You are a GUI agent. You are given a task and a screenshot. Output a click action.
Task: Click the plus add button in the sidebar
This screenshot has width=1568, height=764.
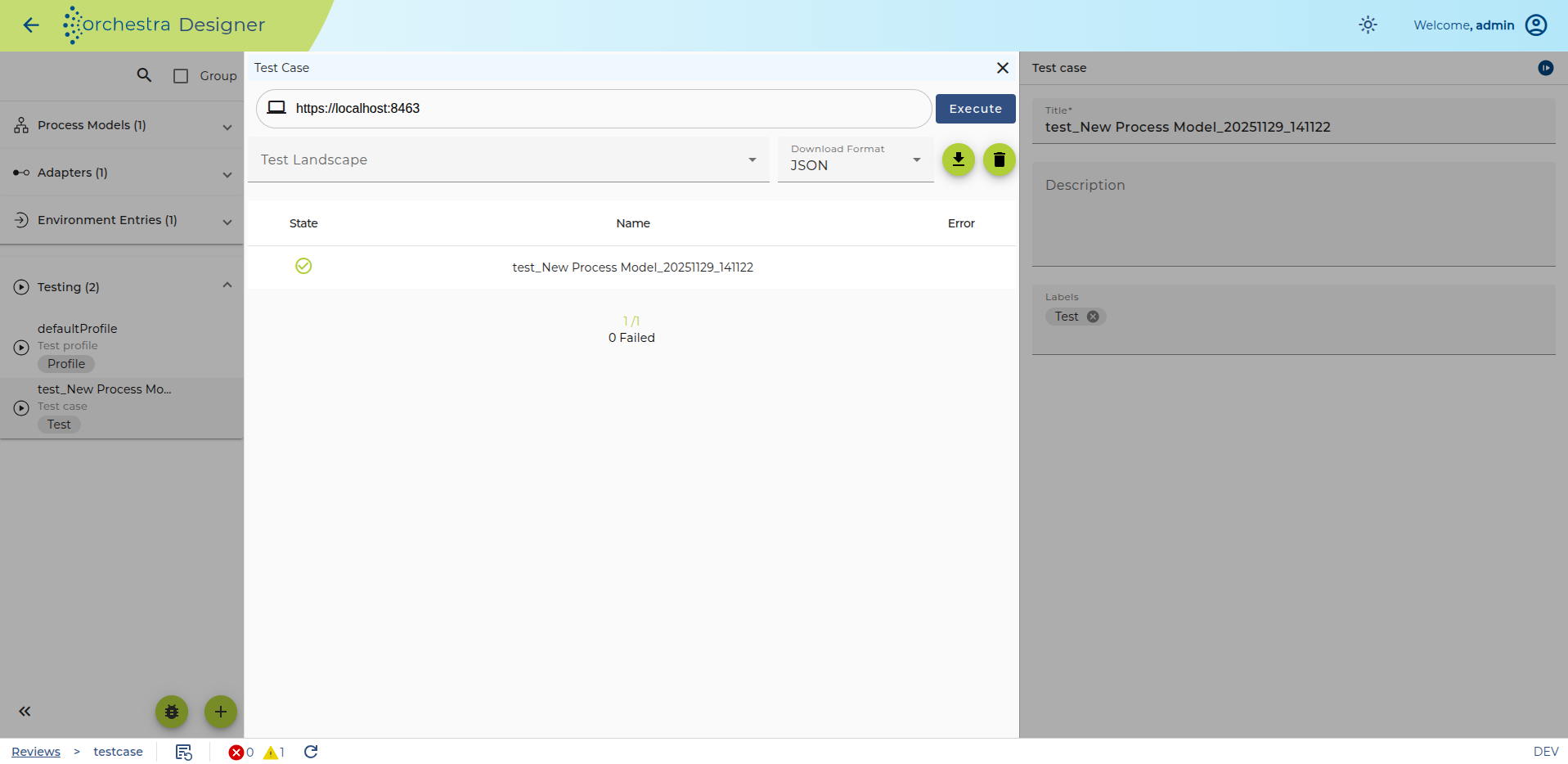220,712
